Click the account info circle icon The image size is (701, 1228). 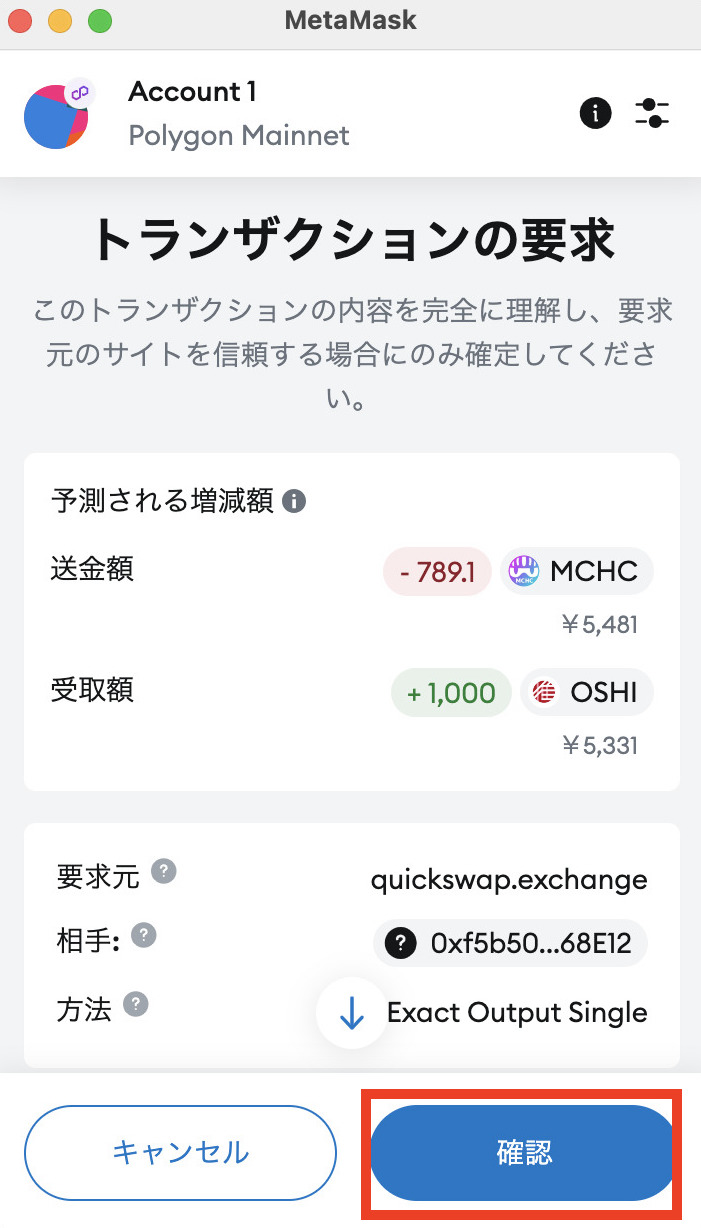coord(595,113)
